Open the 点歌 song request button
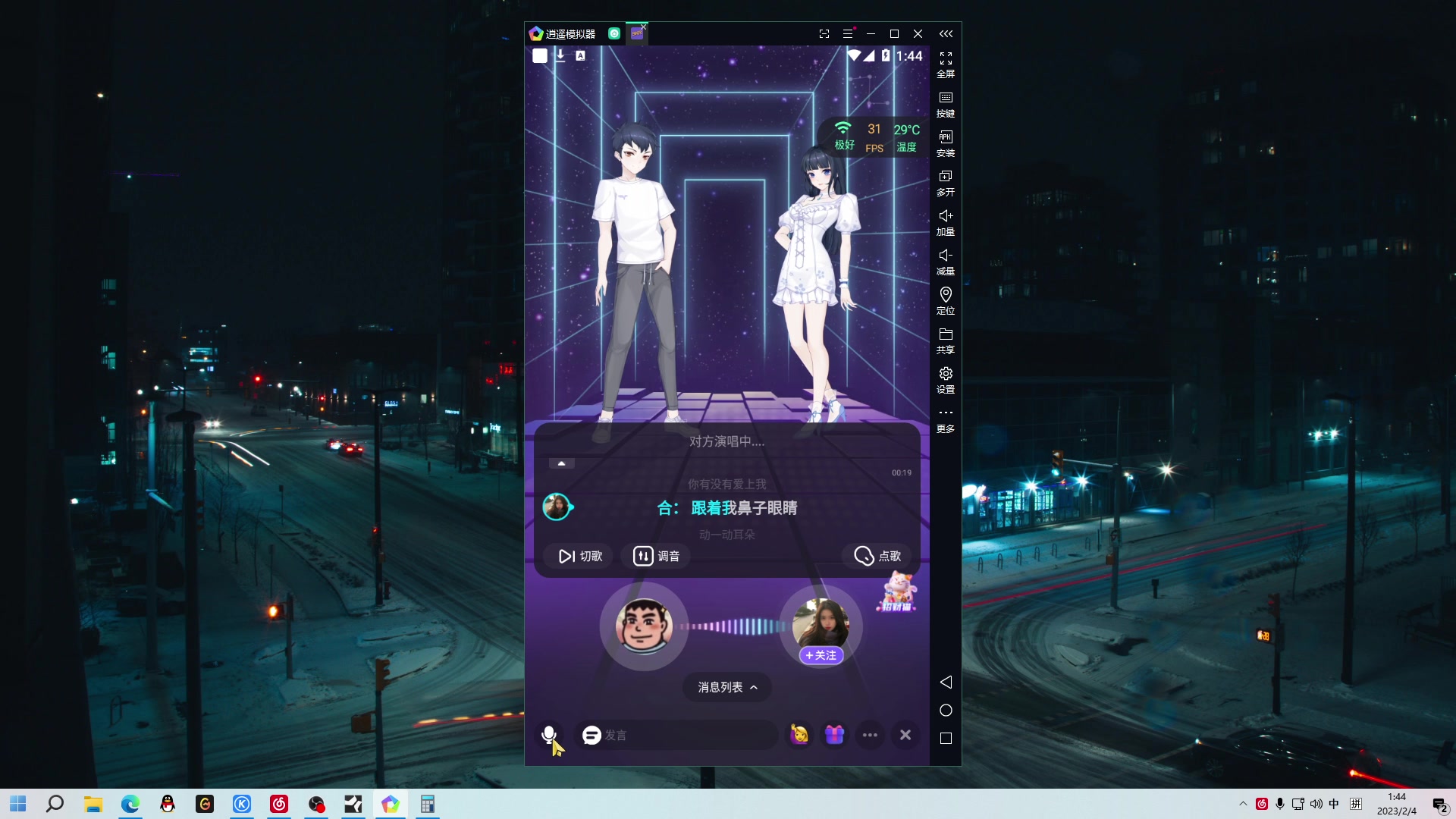 click(877, 556)
